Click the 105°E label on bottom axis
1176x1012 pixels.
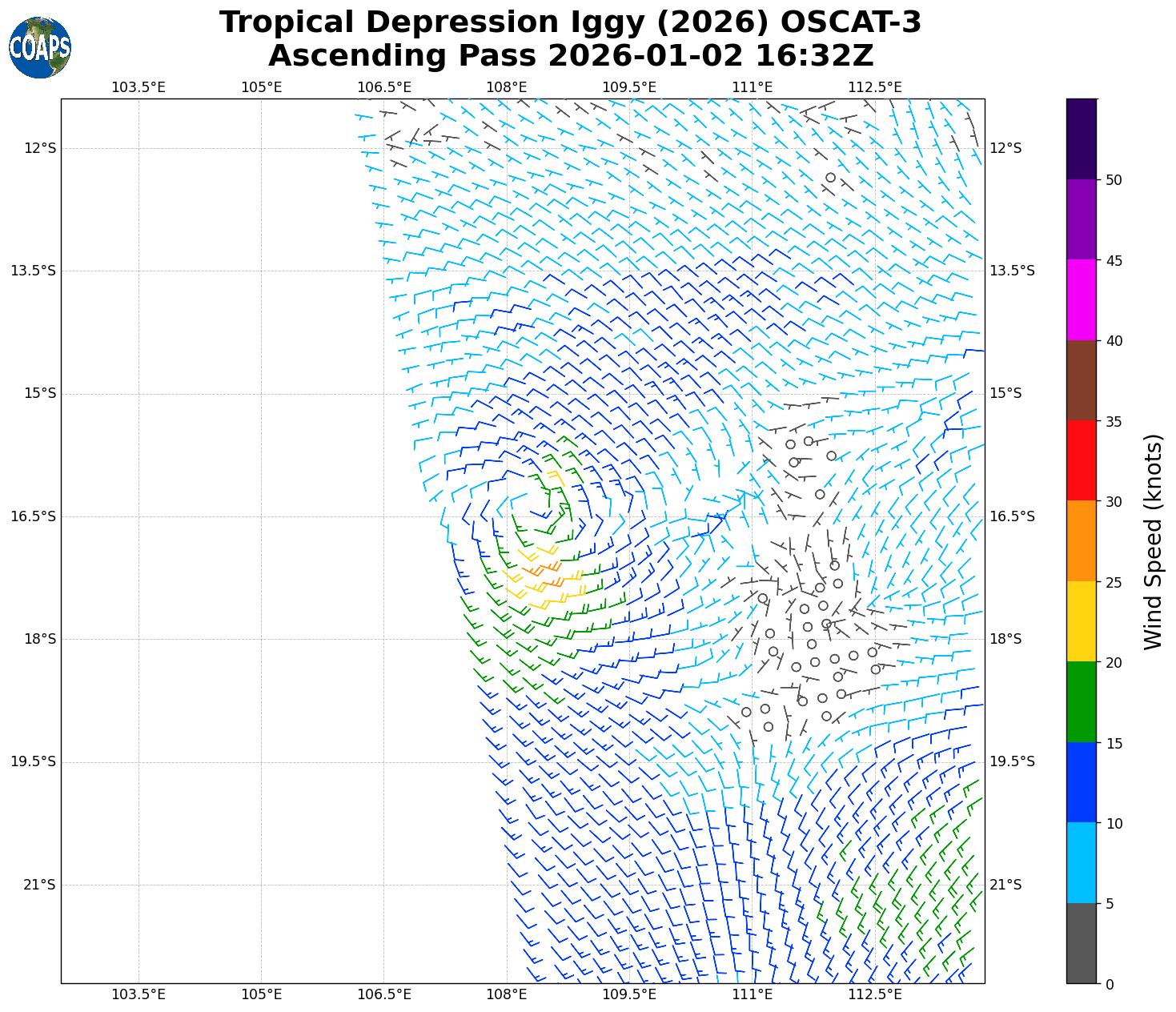click(262, 994)
